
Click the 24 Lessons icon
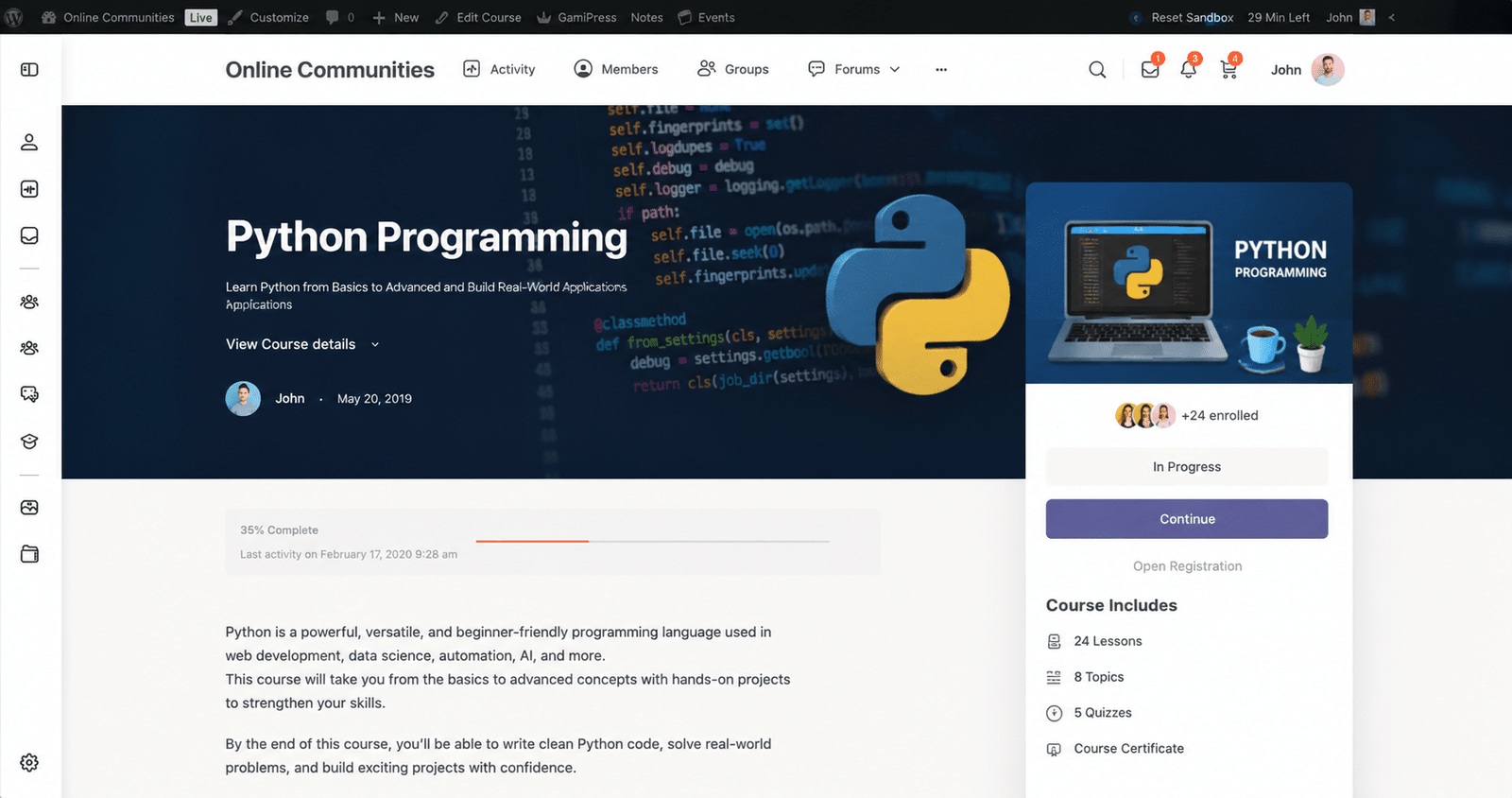pos(1054,641)
